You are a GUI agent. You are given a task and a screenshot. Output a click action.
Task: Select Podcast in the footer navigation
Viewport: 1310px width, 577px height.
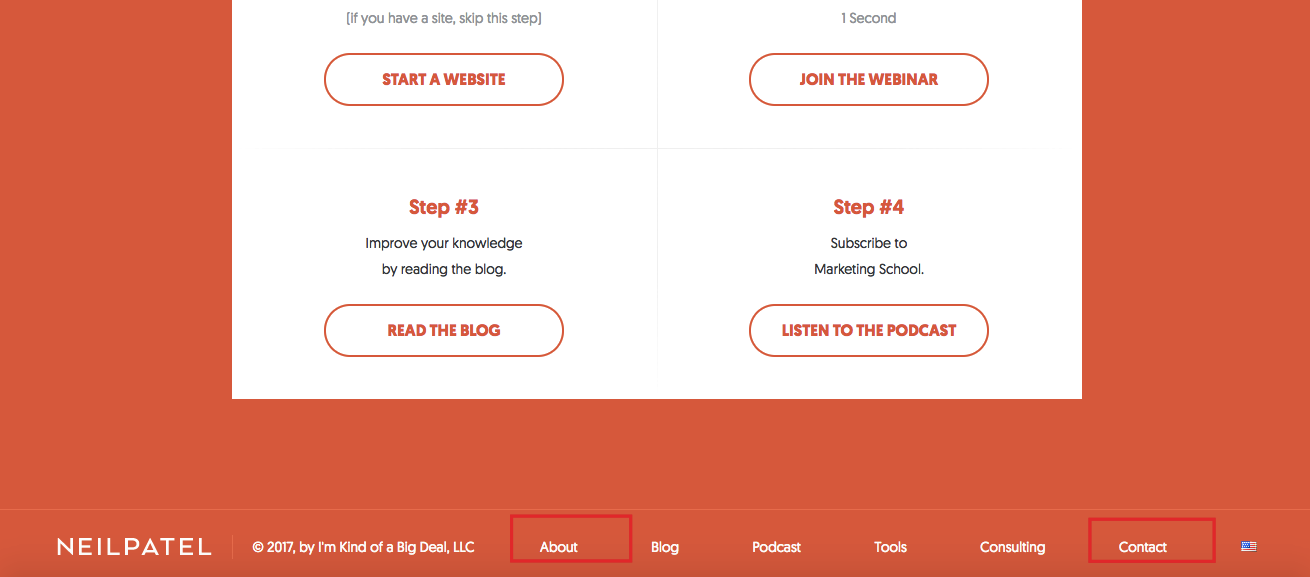coord(777,547)
